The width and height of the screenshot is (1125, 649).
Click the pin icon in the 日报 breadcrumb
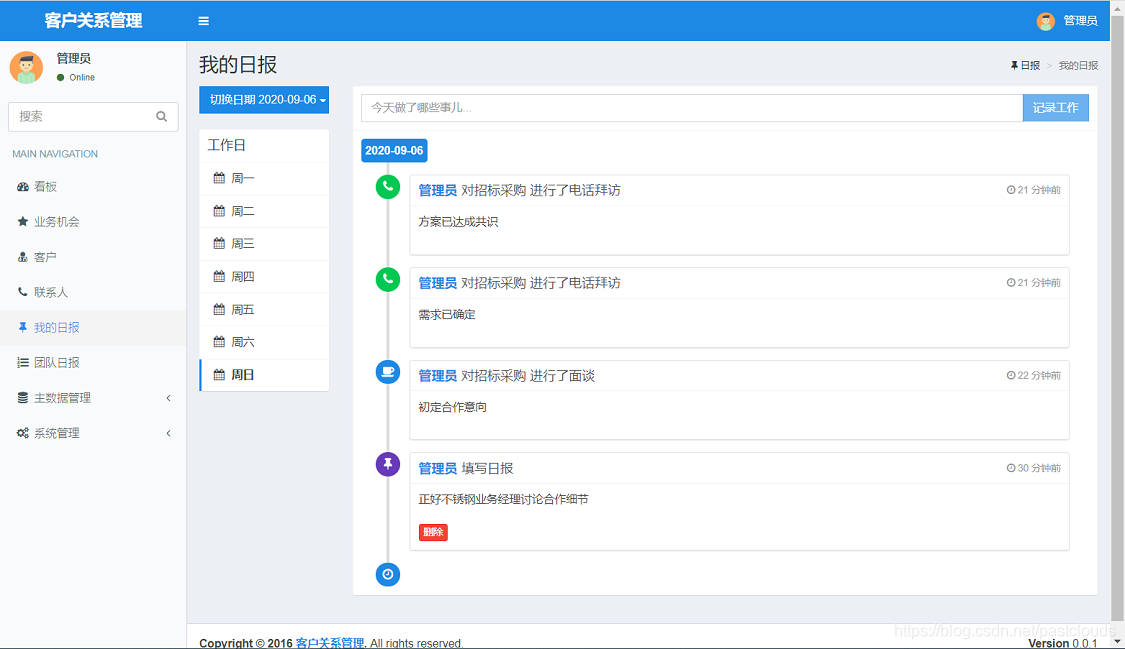[1015, 65]
